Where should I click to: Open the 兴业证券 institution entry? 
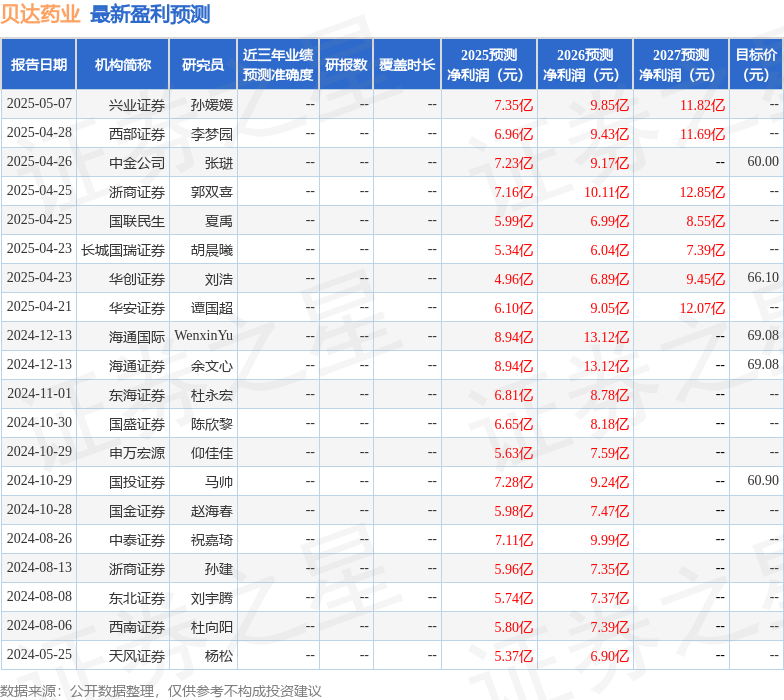137,105
